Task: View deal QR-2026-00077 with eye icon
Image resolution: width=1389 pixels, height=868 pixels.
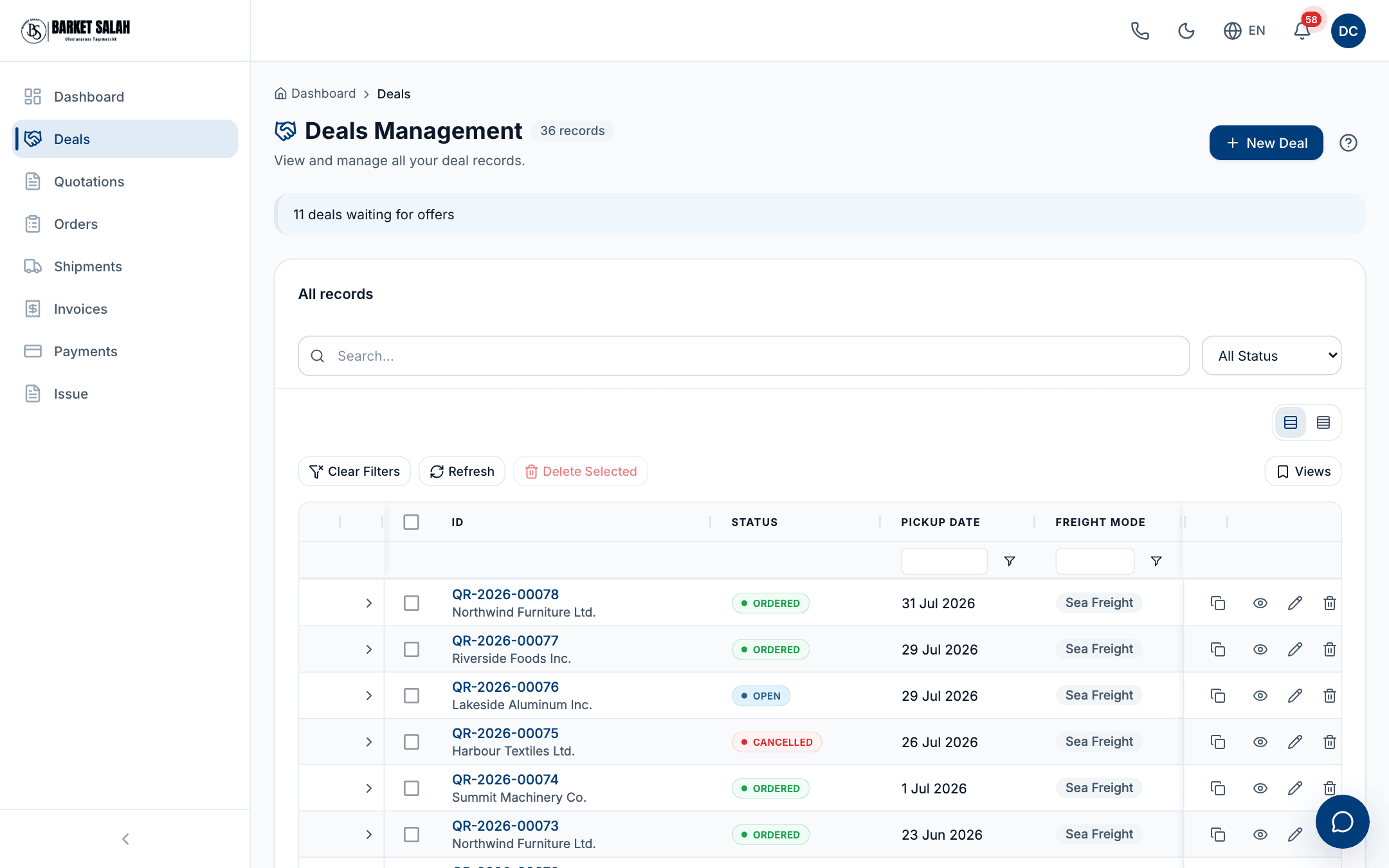Action: [1260, 649]
